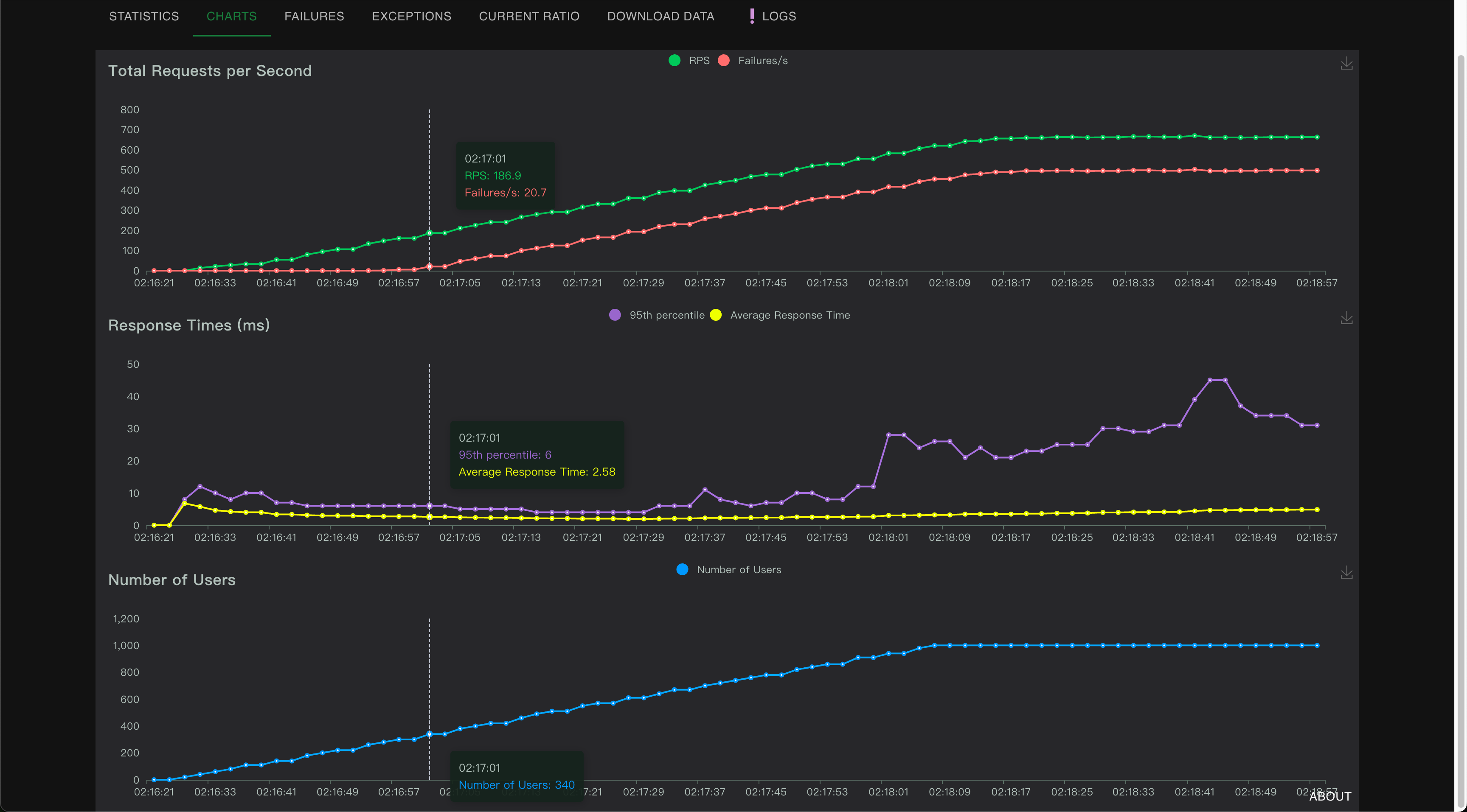The width and height of the screenshot is (1467, 812).
Task: Click the 'Average Response Time: 2.58' tooltip text
Action: [537, 472]
